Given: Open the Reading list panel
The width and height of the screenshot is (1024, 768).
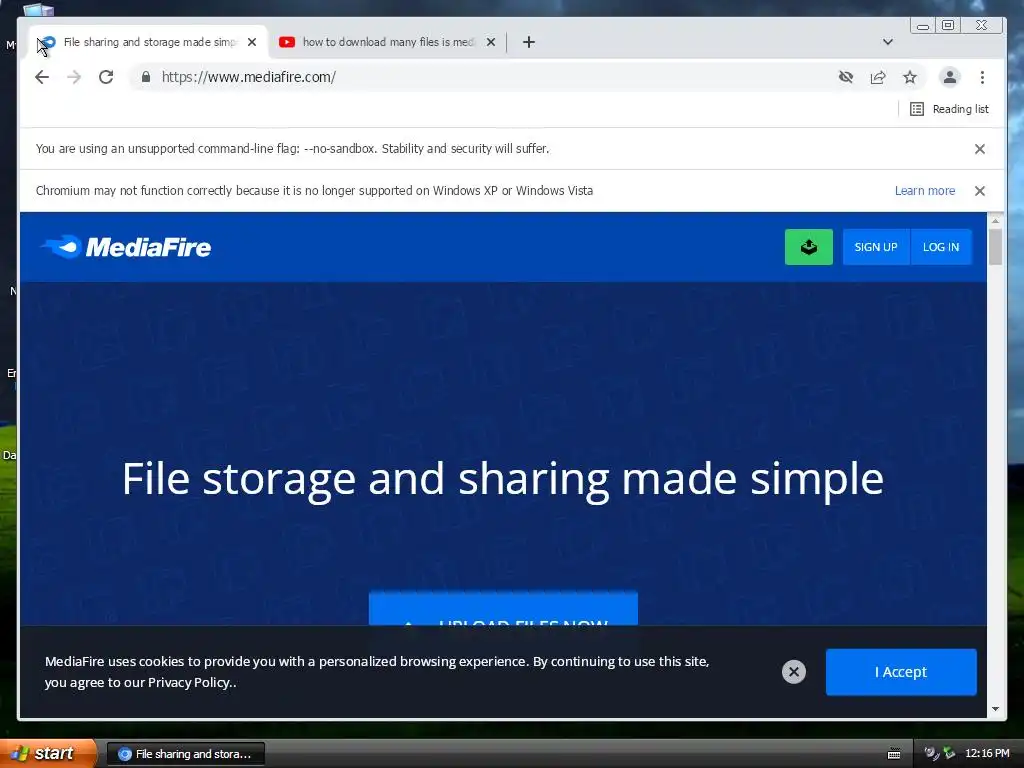Looking at the screenshot, I should point(950,109).
